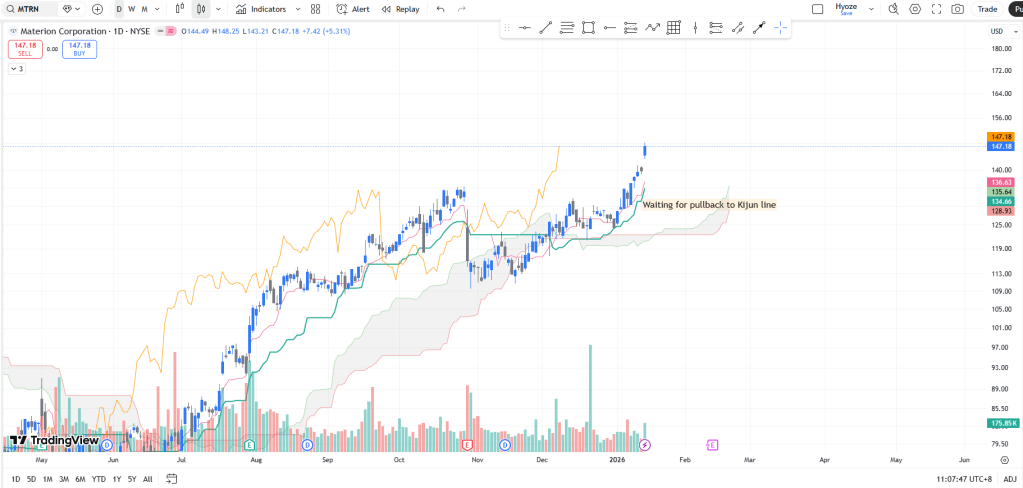Click the Trade button
Screen dimensions: 1023x488
987,9
